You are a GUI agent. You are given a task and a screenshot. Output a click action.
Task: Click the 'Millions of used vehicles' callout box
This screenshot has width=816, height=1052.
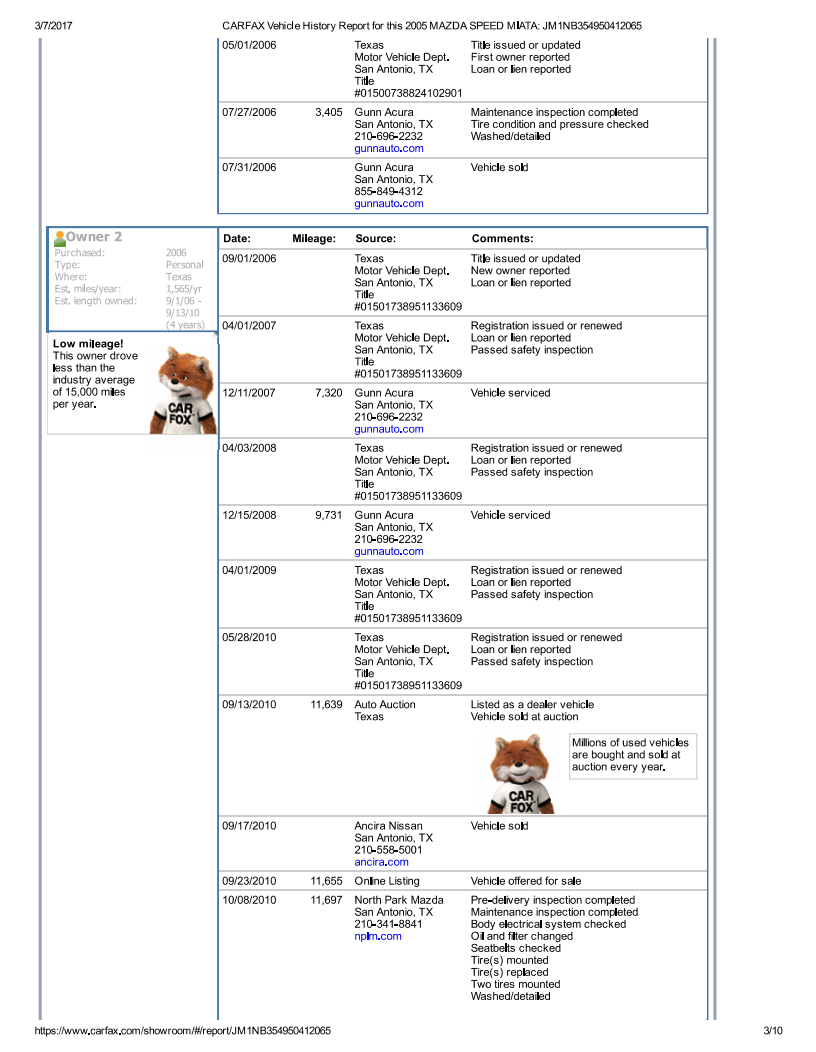[633, 755]
